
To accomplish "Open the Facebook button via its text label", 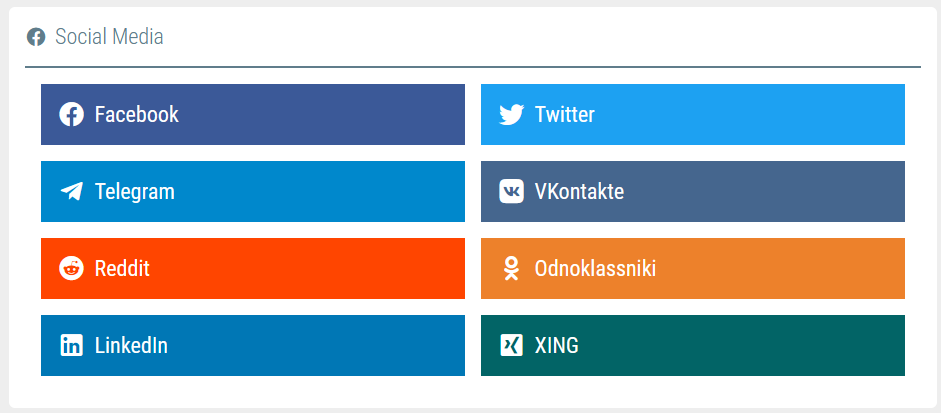I will coord(137,114).
